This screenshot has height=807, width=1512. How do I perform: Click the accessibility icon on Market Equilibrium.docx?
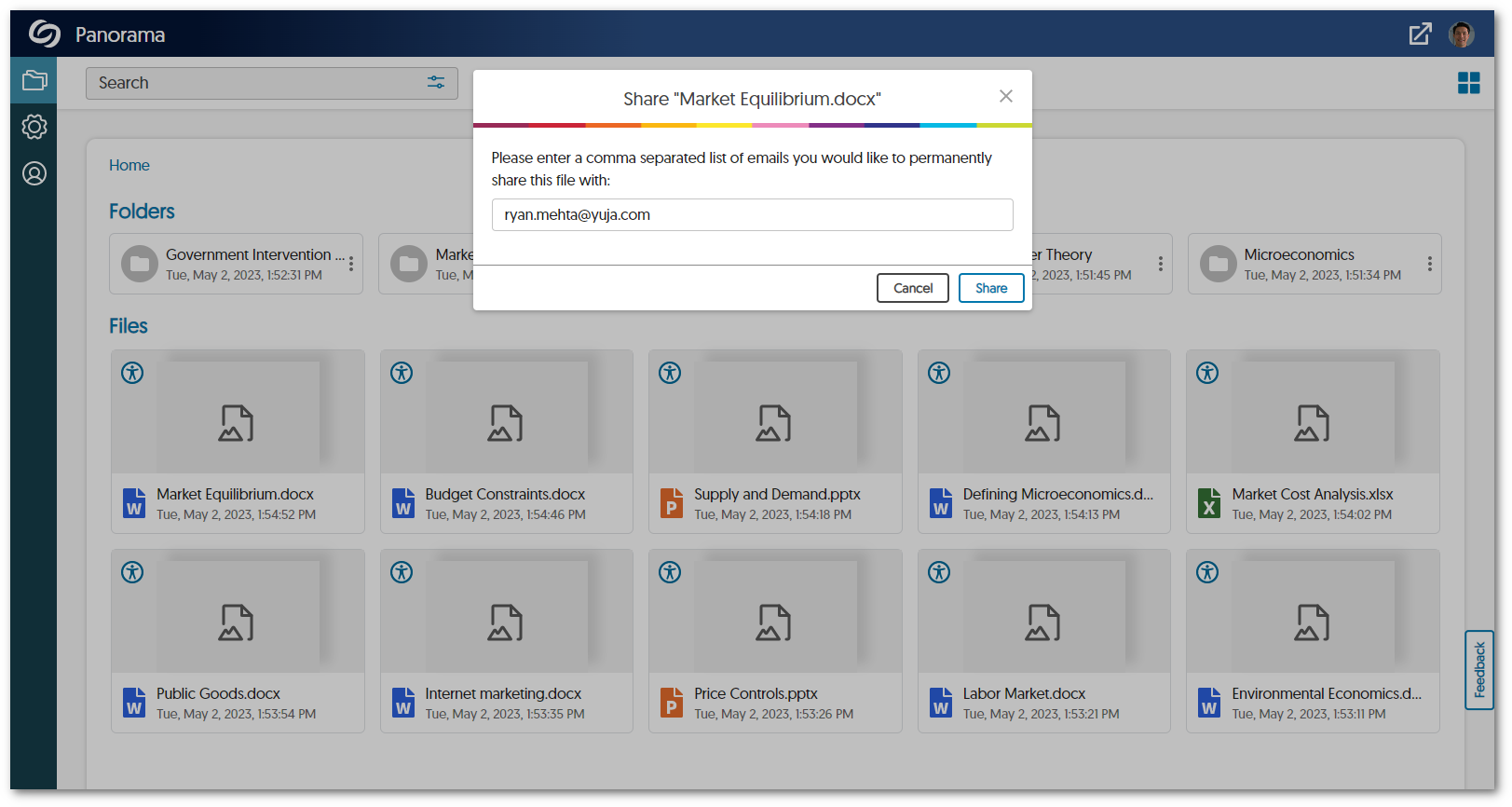tap(133, 373)
